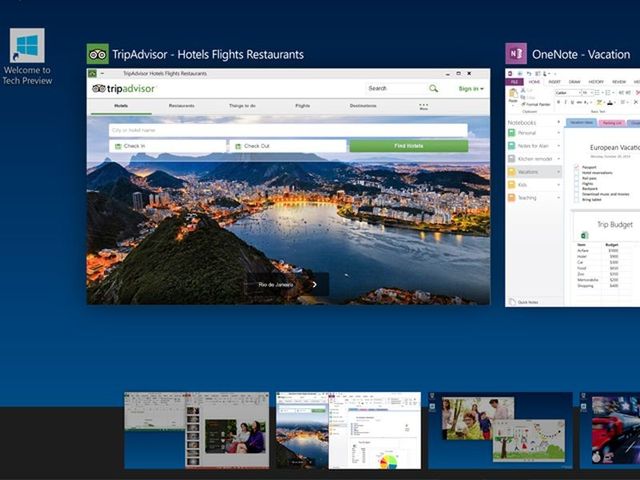Open the Welcome to Tech Preview desktop shortcut
The height and width of the screenshot is (480, 640).
27,46
